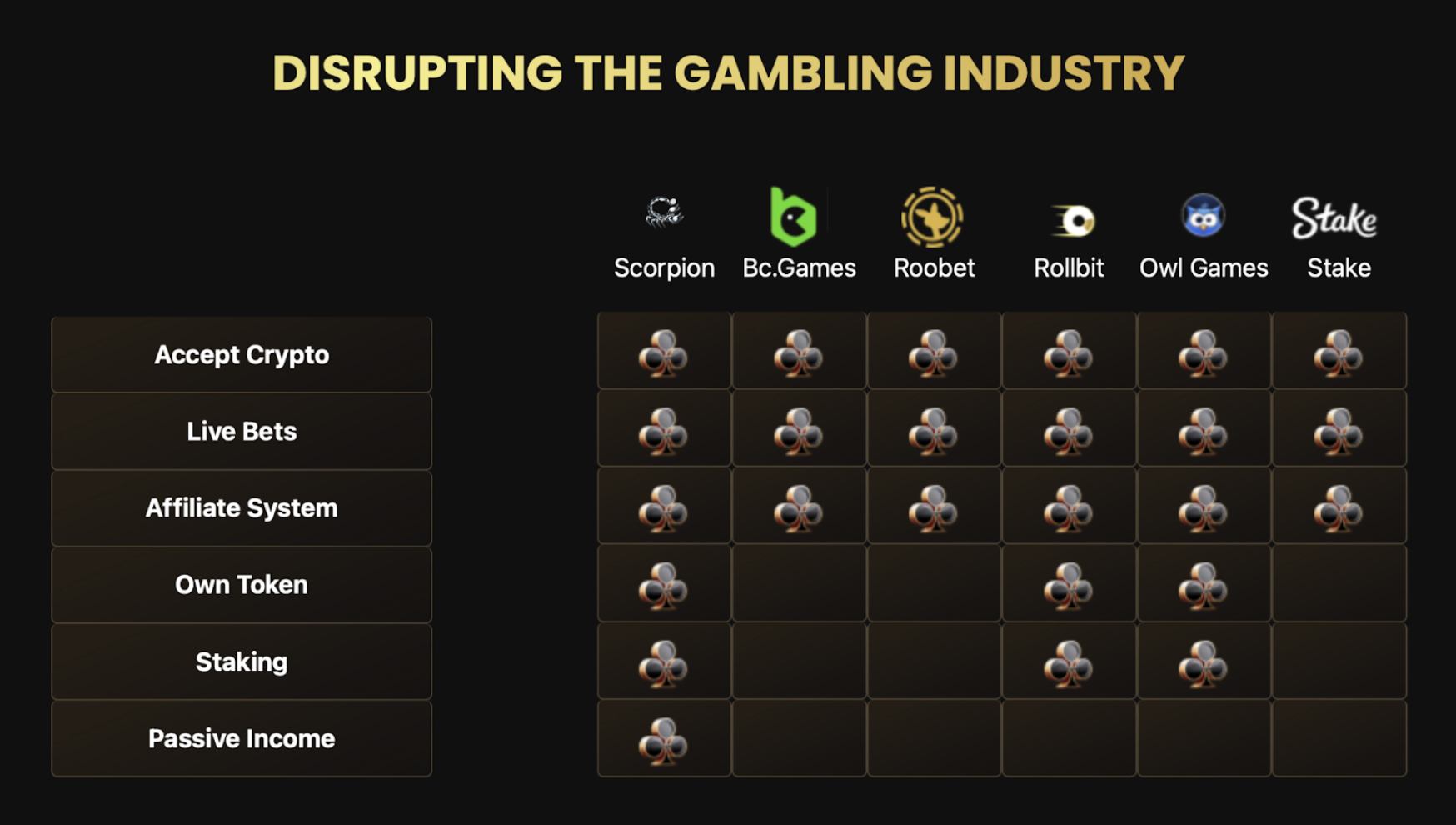Click the Passive Income label box

click(242, 739)
